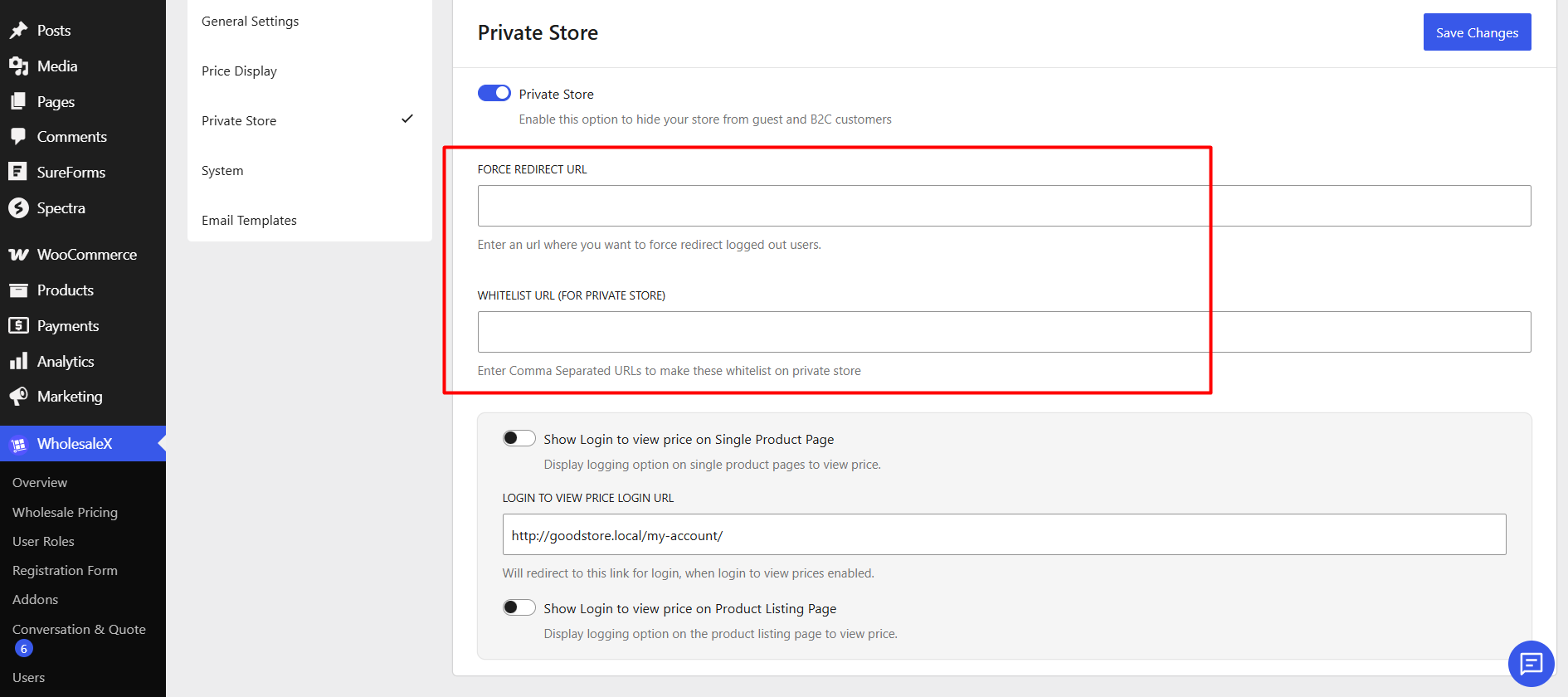This screenshot has width=1568, height=697.
Task: Click 'Show Login to view price on Product Listing Page' label
Action: [x=690, y=609]
